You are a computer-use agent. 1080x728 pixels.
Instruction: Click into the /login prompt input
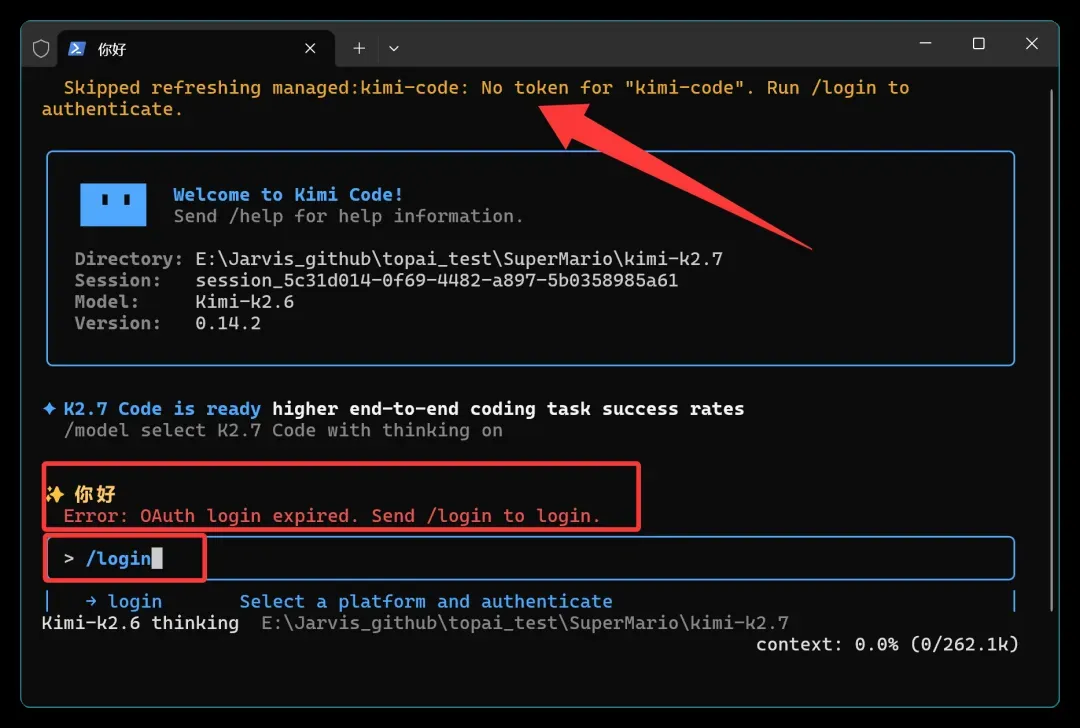(x=530, y=558)
